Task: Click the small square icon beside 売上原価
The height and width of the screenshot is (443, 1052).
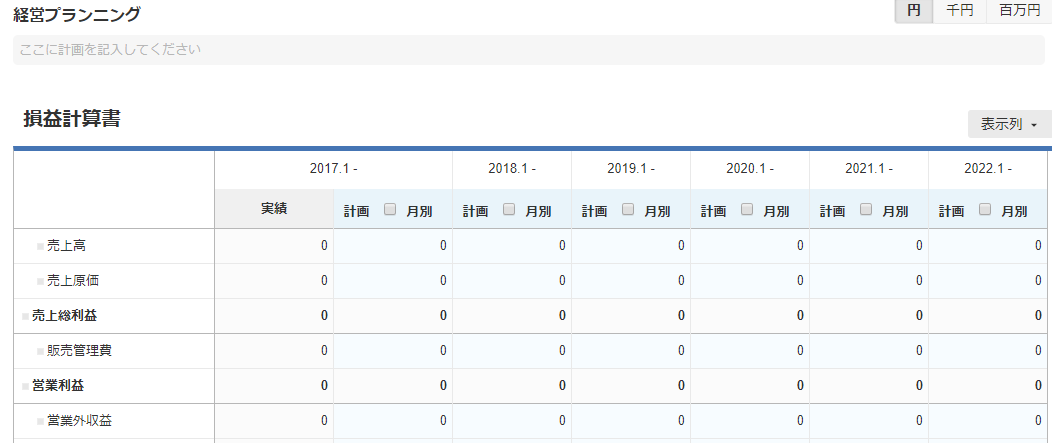Action: point(40,281)
